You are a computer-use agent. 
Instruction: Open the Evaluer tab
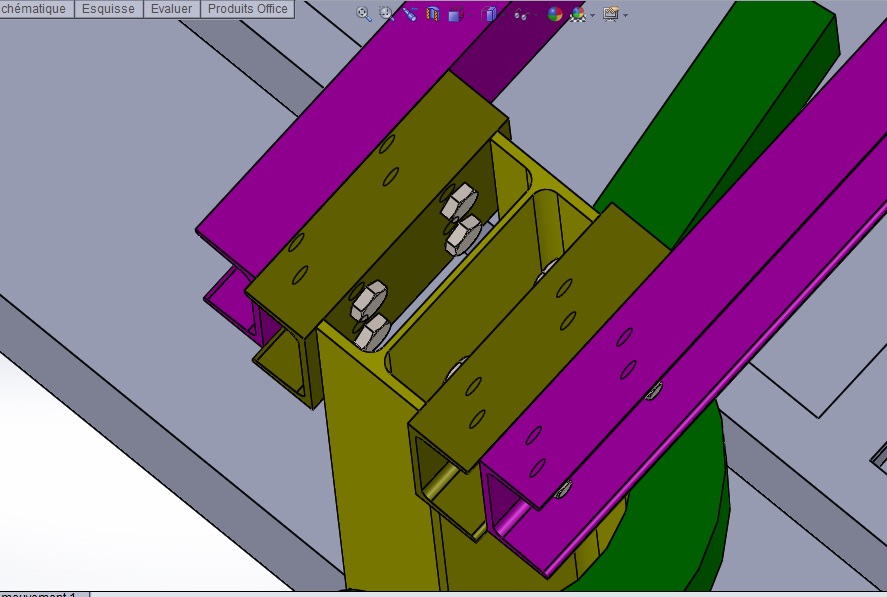coord(171,9)
